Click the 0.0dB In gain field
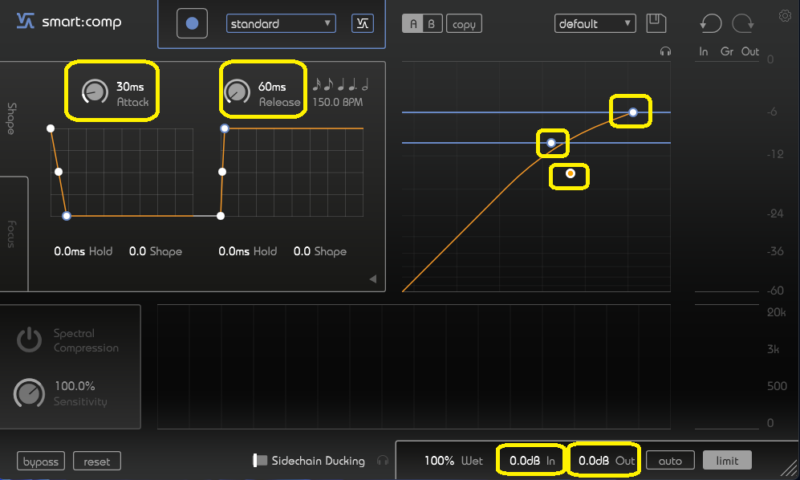The image size is (800, 480). point(532,461)
